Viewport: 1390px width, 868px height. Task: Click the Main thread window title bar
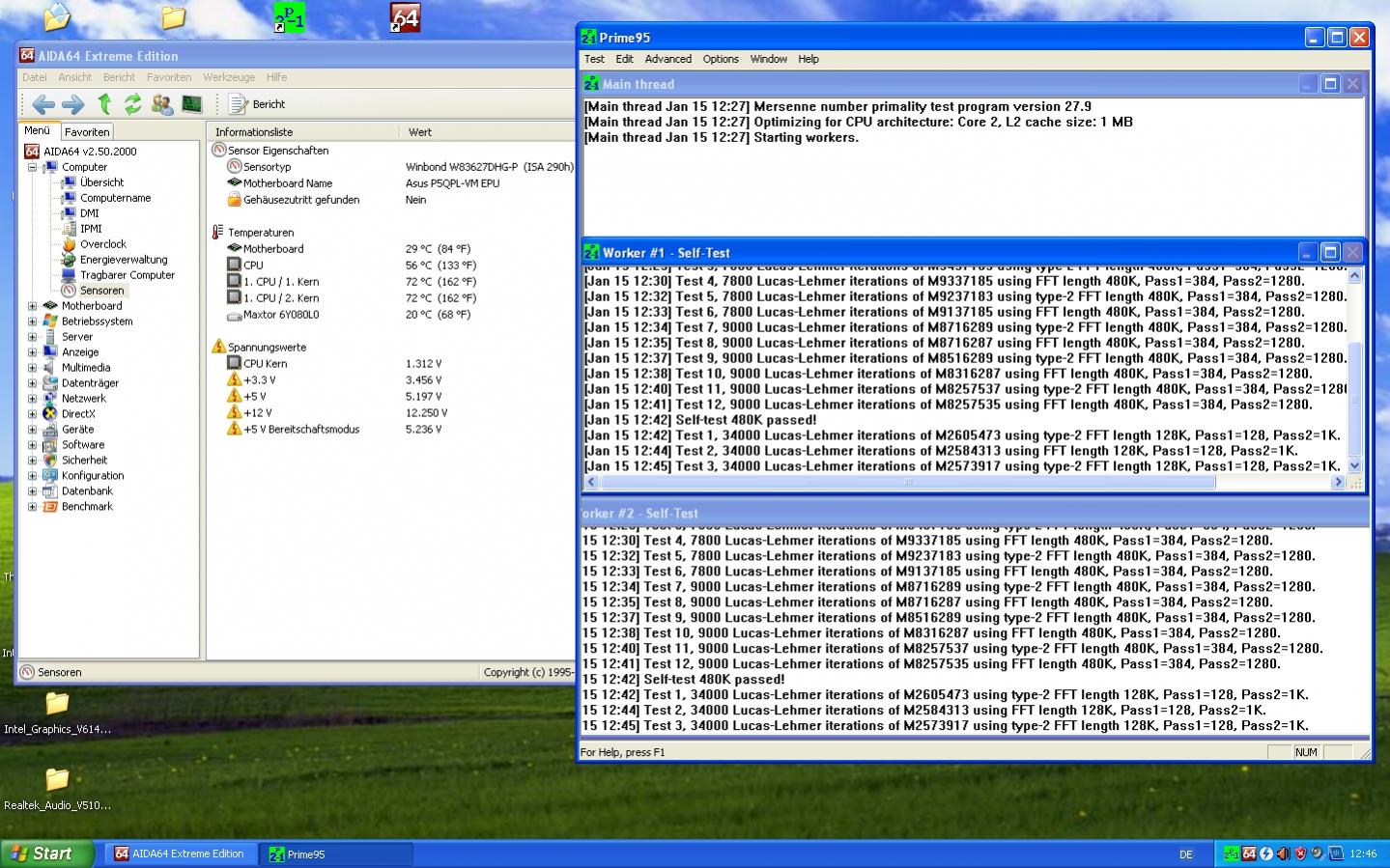click(x=974, y=84)
